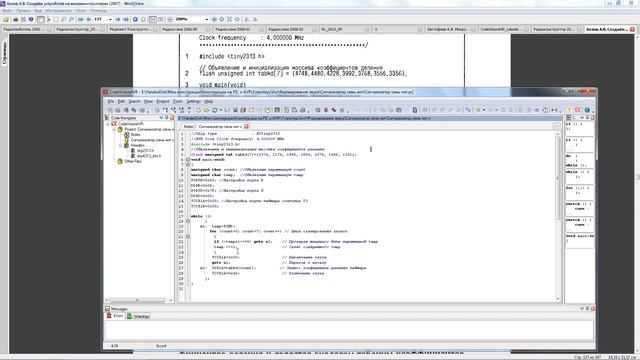Image resolution: width=640 pixels, height=360 pixels.
Task: Select tiny2313.h header in tree
Action: point(145,151)
